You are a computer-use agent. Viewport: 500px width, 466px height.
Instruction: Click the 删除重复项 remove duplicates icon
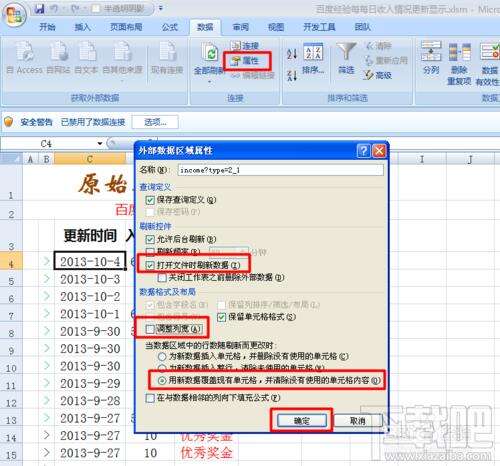459,52
